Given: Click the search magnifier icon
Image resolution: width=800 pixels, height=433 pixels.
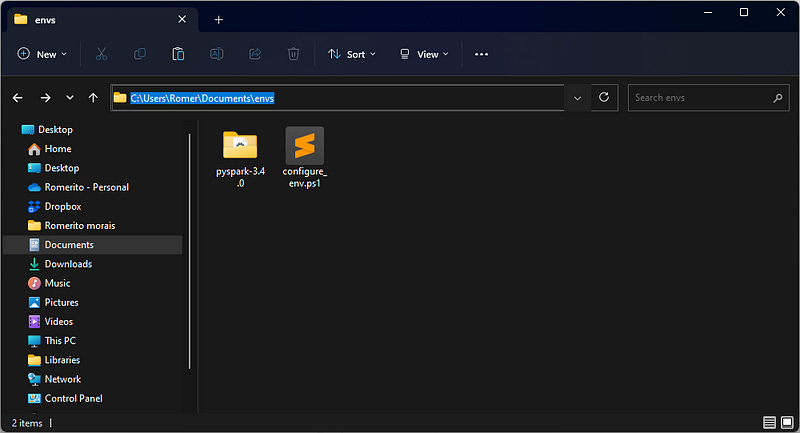Looking at the screenshot, I should coord(778,98).
